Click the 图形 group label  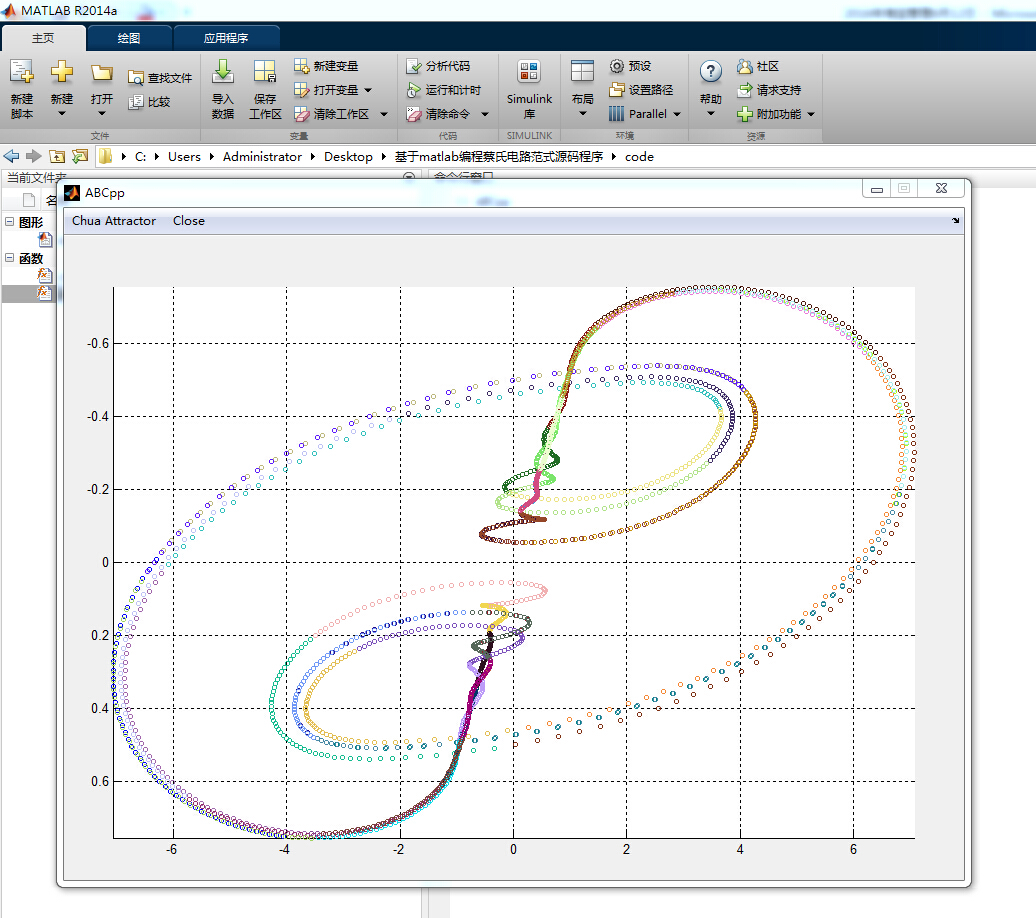pos(31,222)
